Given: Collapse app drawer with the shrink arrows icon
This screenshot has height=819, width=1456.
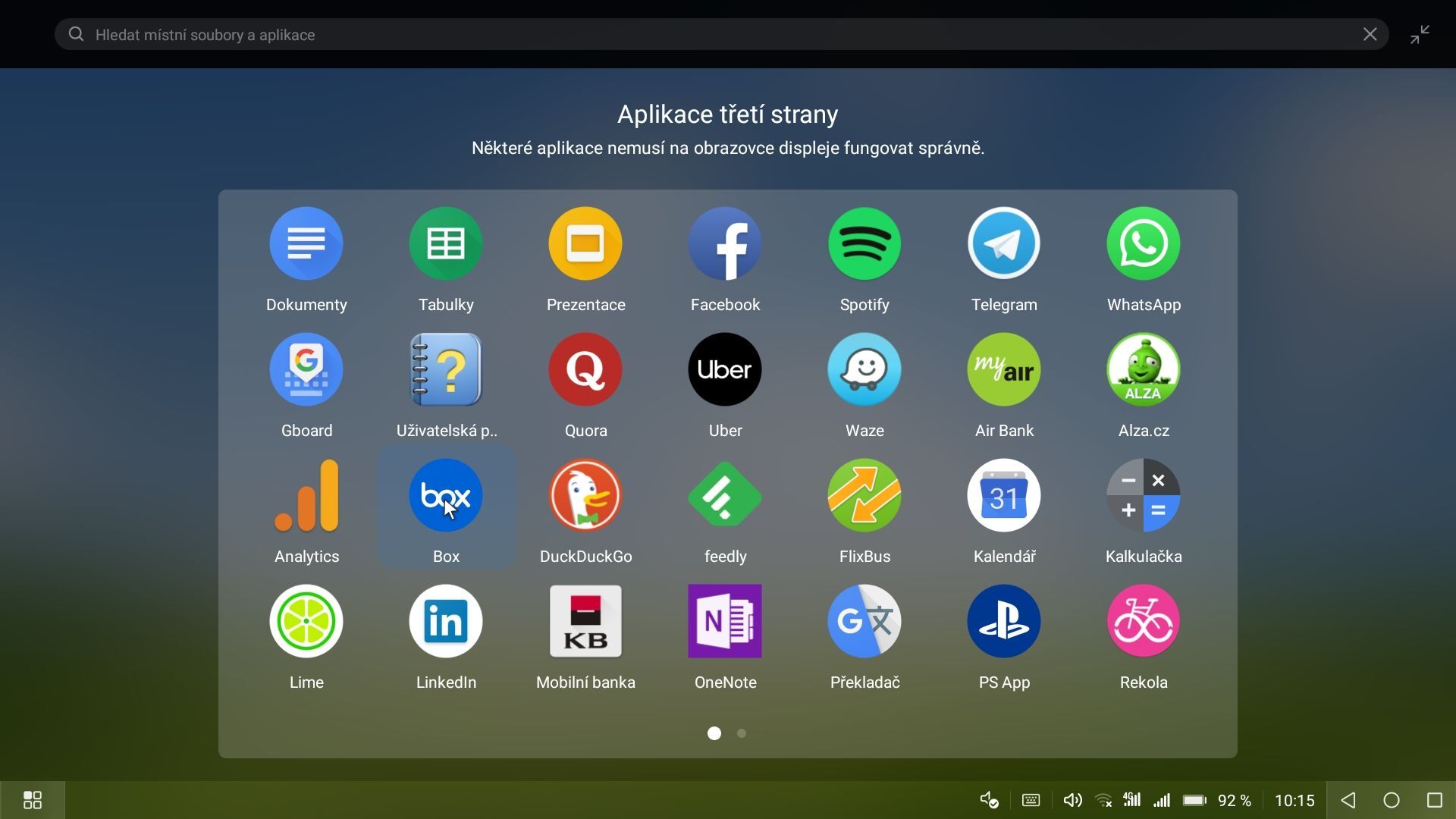Looking at the screenshot, I should [1420, 35].
